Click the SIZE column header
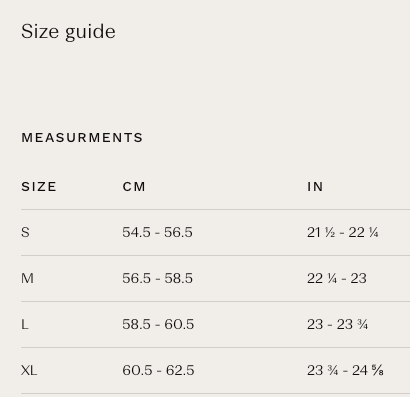Viewport: 410px width, 397px height. click(39, 187)
